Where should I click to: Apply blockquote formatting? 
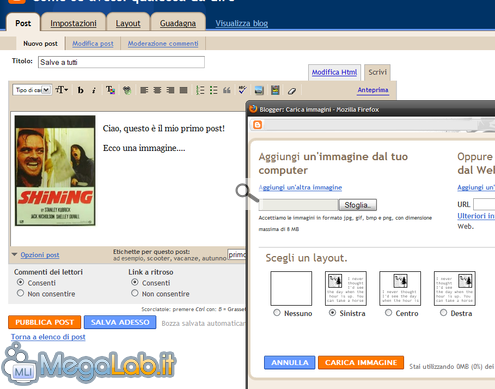pos(227,90)
